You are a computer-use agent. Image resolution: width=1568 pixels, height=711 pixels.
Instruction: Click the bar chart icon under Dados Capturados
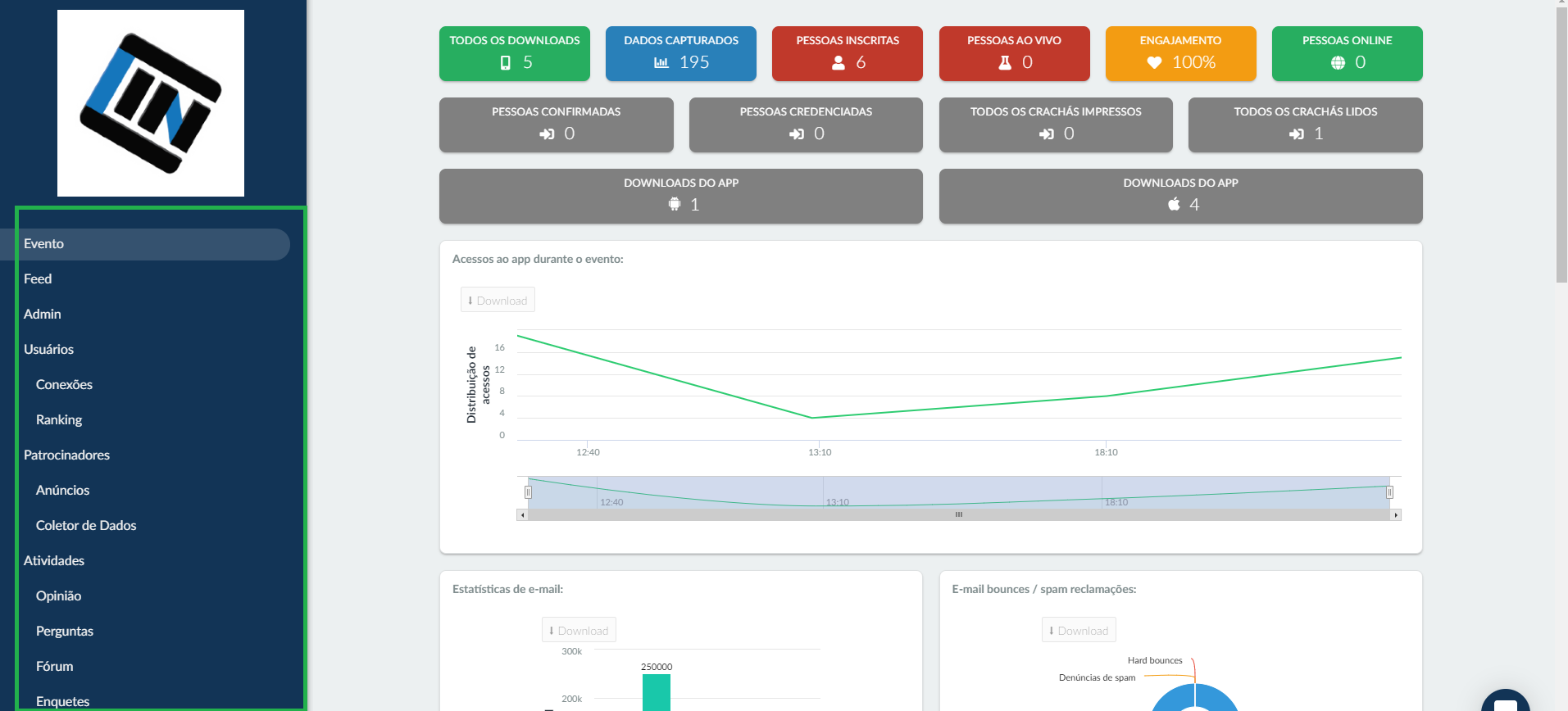[x=661, y=62]
